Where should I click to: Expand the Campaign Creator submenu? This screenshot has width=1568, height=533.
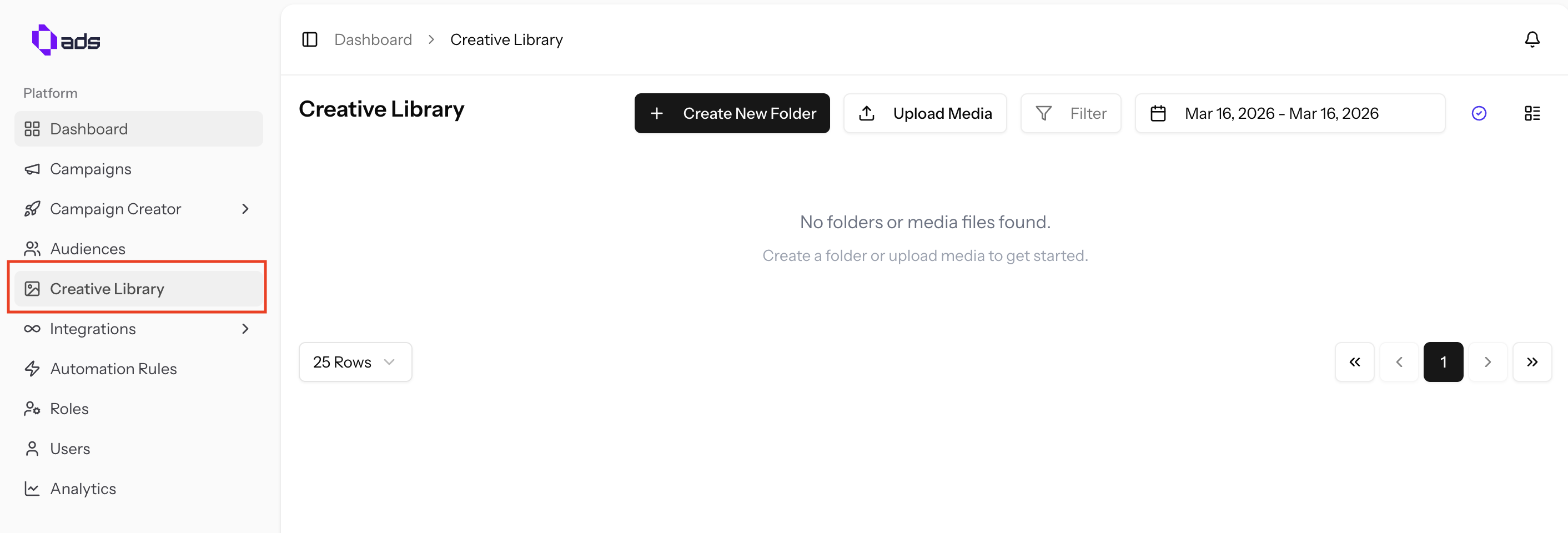[x=245, y=209]
